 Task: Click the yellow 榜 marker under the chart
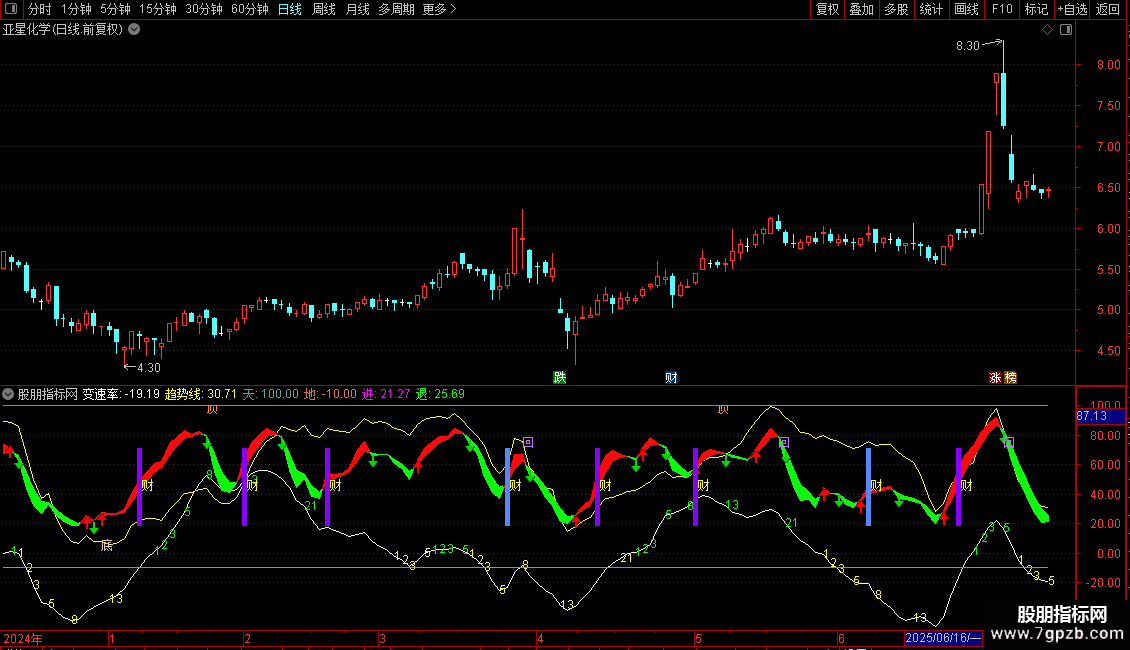point(1010,378)
